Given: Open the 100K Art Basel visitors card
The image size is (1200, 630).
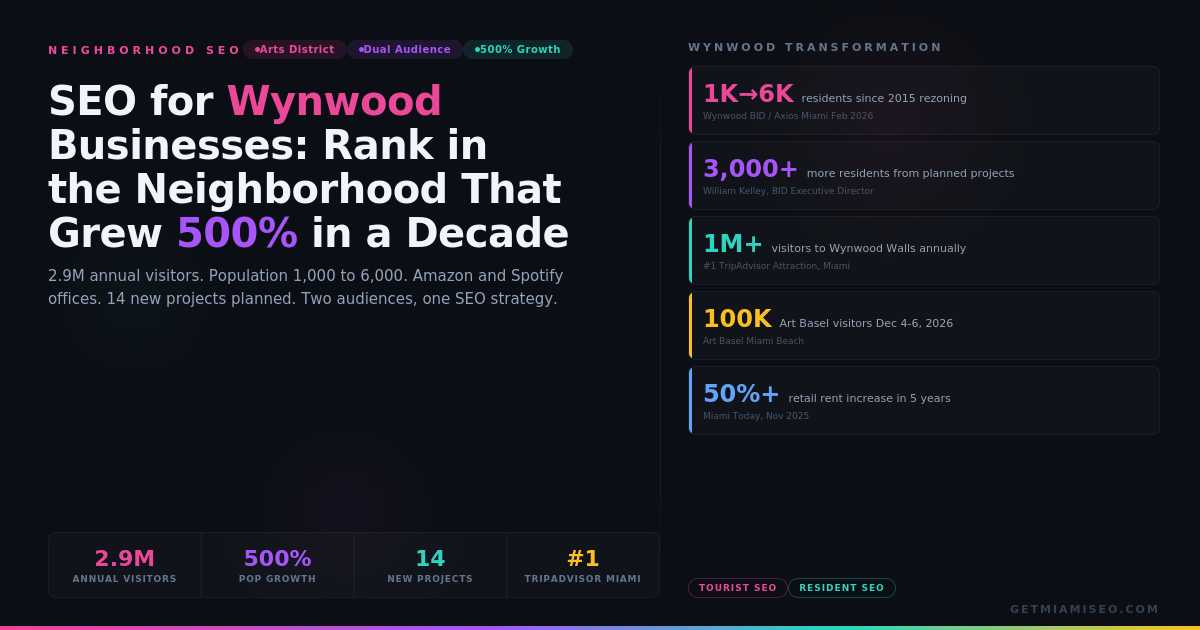Looking at the screenshot, I should coord(924,326).
